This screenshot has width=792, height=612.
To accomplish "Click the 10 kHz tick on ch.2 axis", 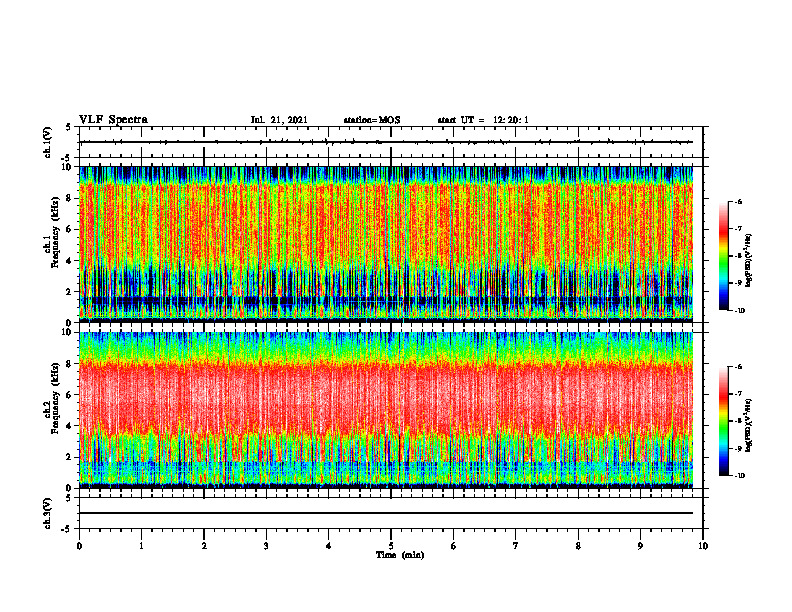I will pos(68,332).
